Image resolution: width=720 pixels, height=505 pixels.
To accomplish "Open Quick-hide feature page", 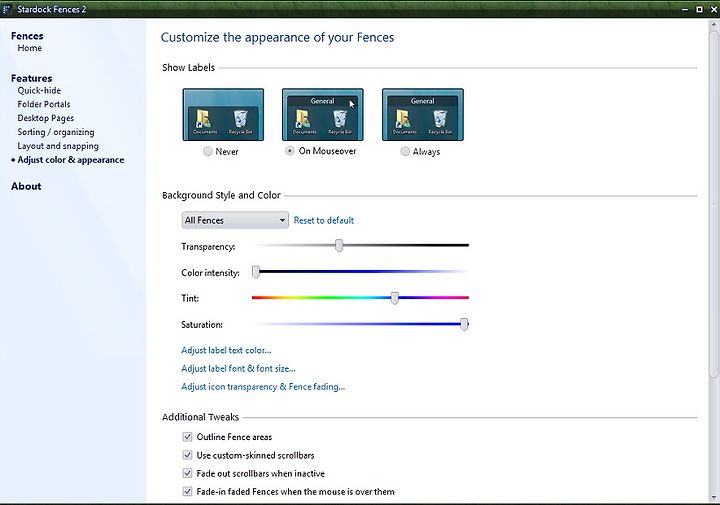I will point(39,90).
